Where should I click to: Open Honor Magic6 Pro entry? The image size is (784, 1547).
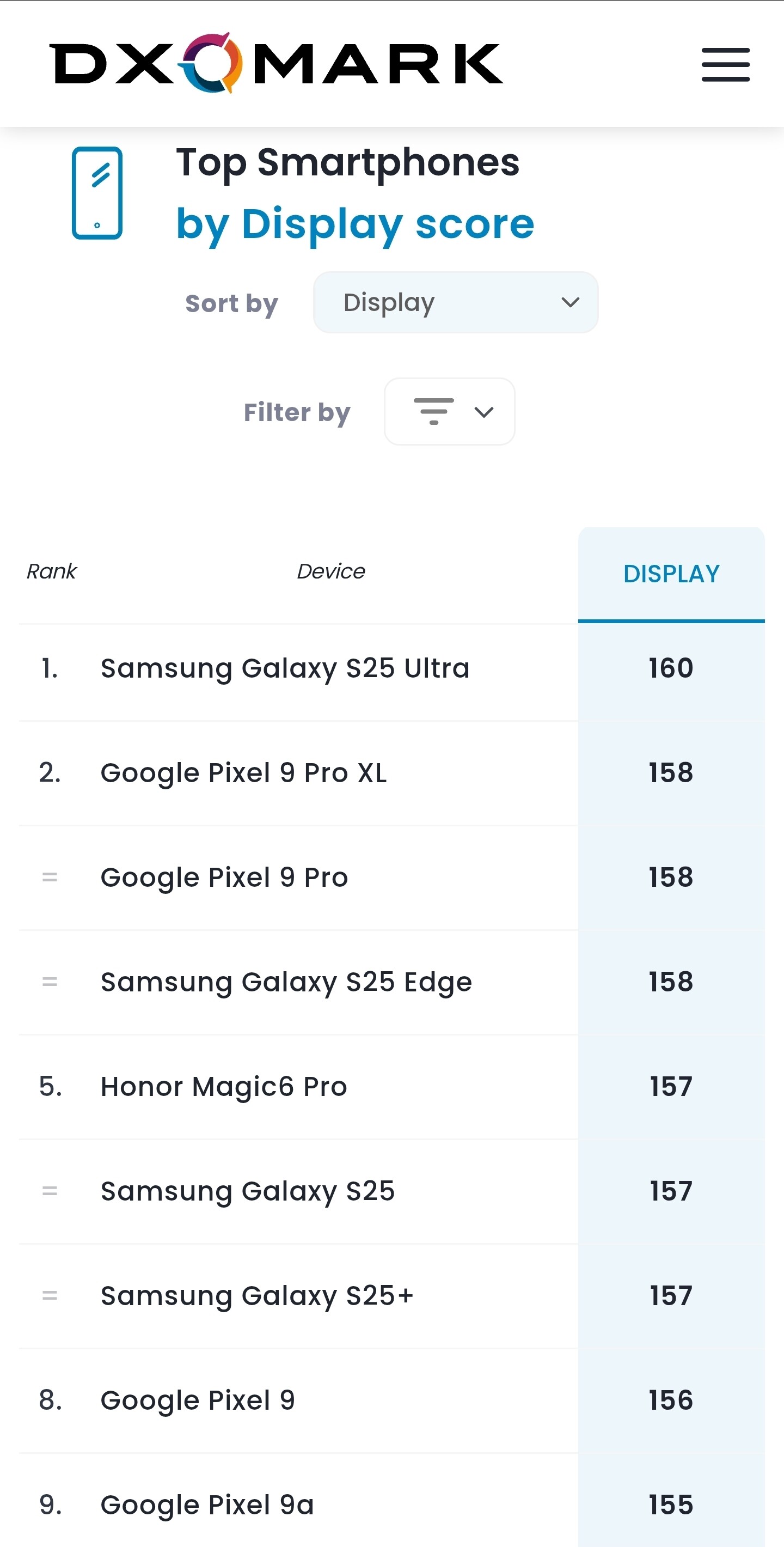223,1086
